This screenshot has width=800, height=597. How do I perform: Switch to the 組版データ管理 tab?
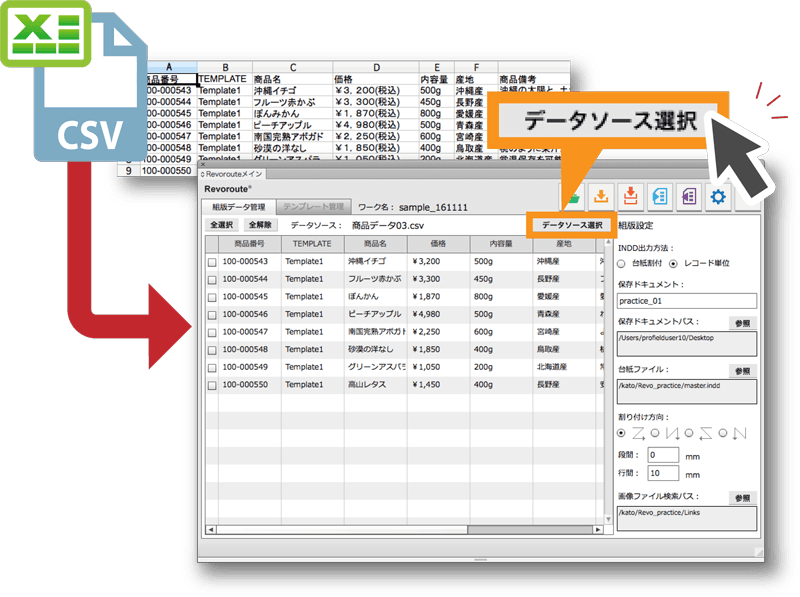coord(239,207)
